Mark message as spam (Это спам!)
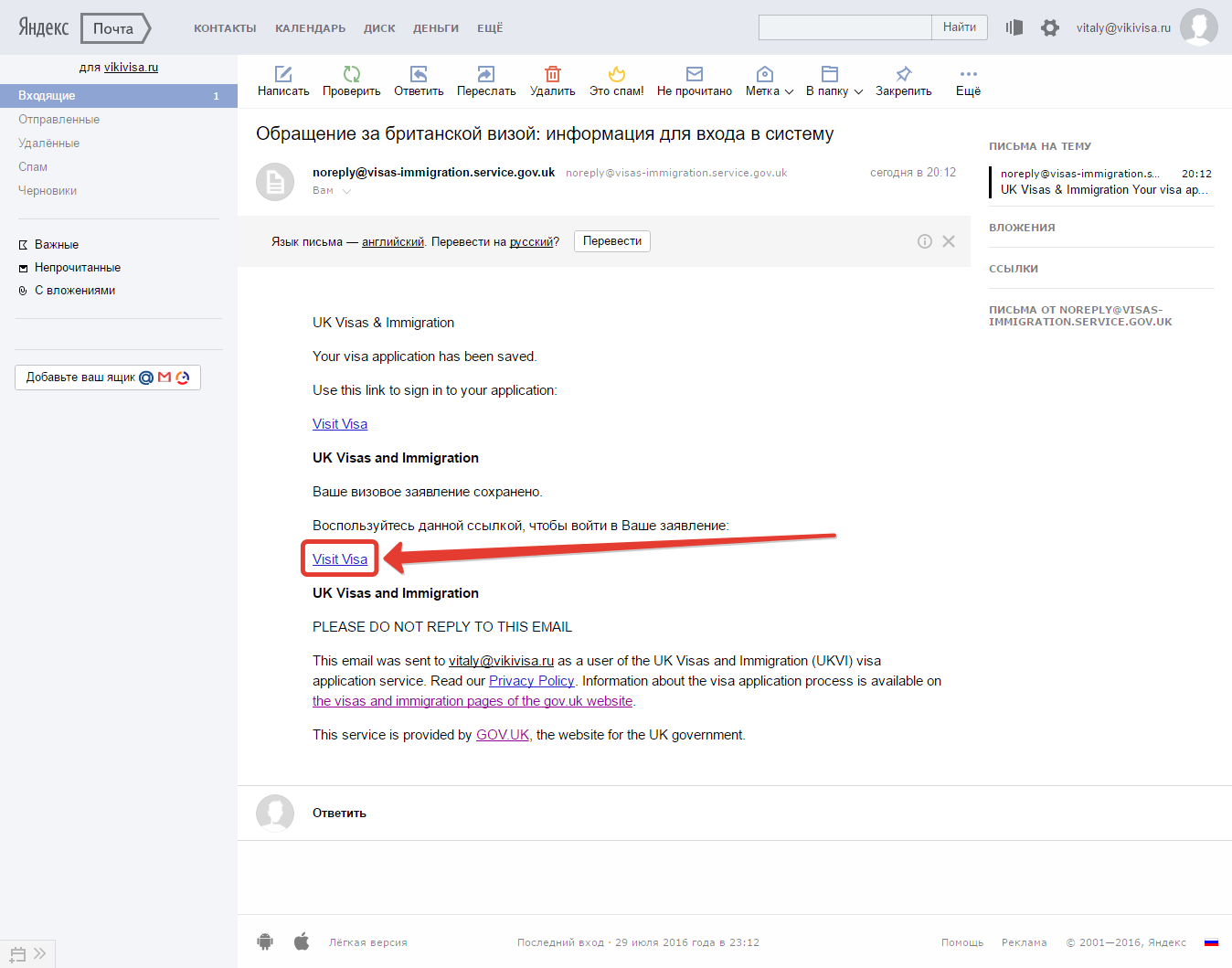 617,81
